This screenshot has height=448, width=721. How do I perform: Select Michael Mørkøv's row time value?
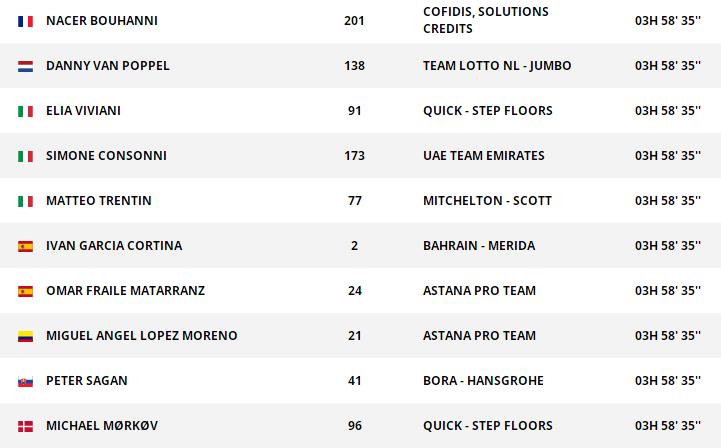click(667, 426)
